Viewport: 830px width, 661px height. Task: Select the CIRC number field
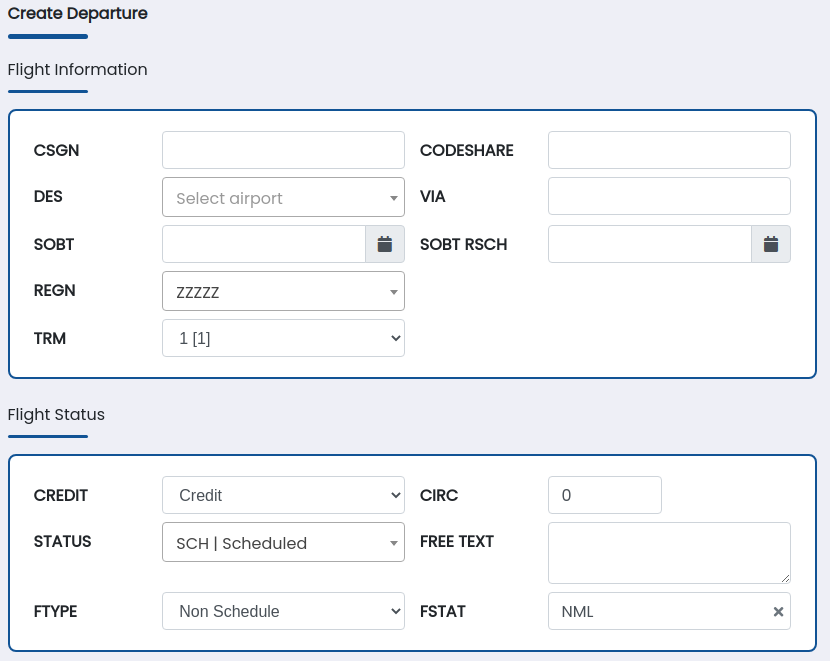point(605,495)
